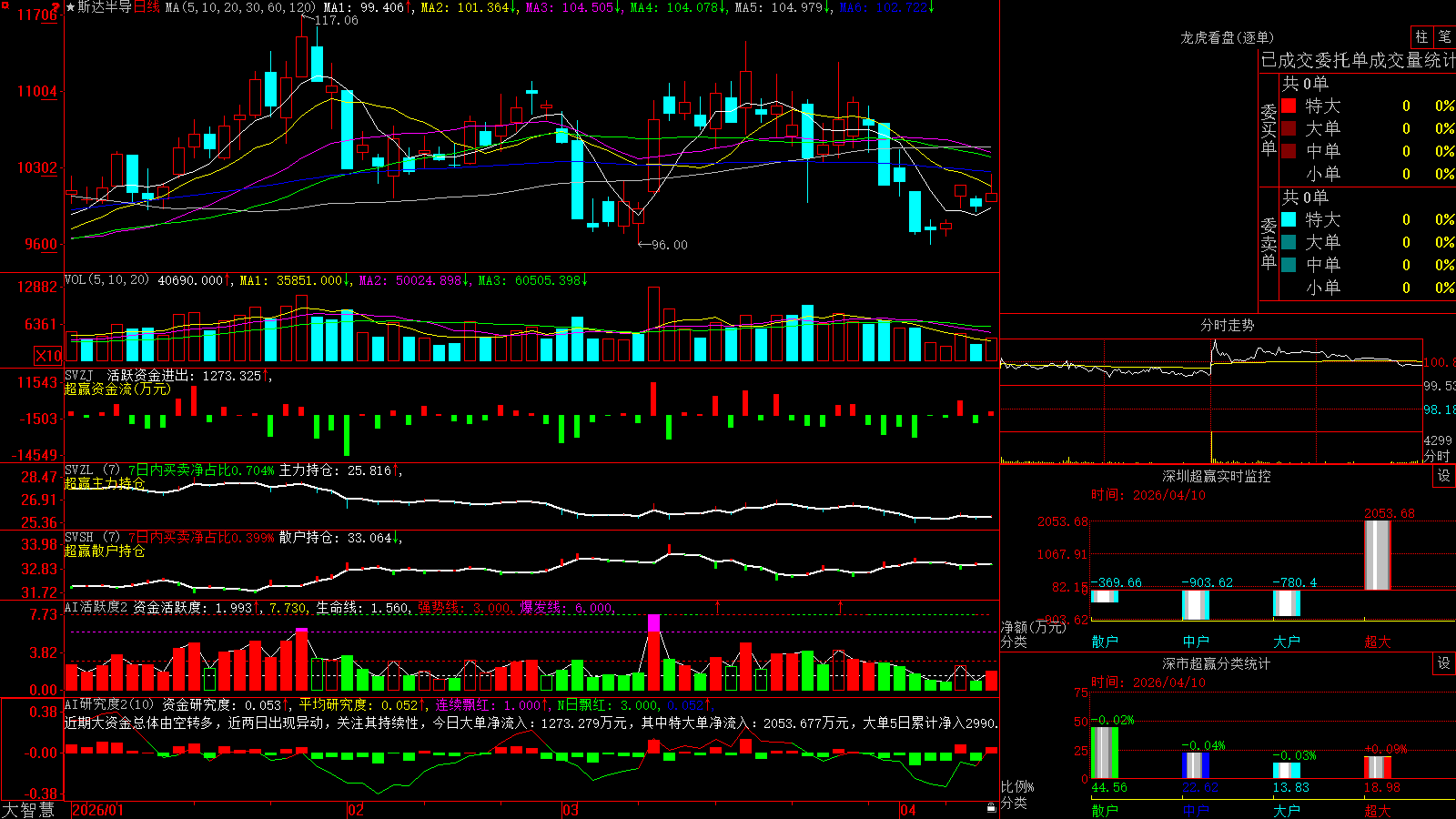
Task: Click the 深市超赢分类统计 panel title
Action: pyautogui.click(x=1216, y=663)
